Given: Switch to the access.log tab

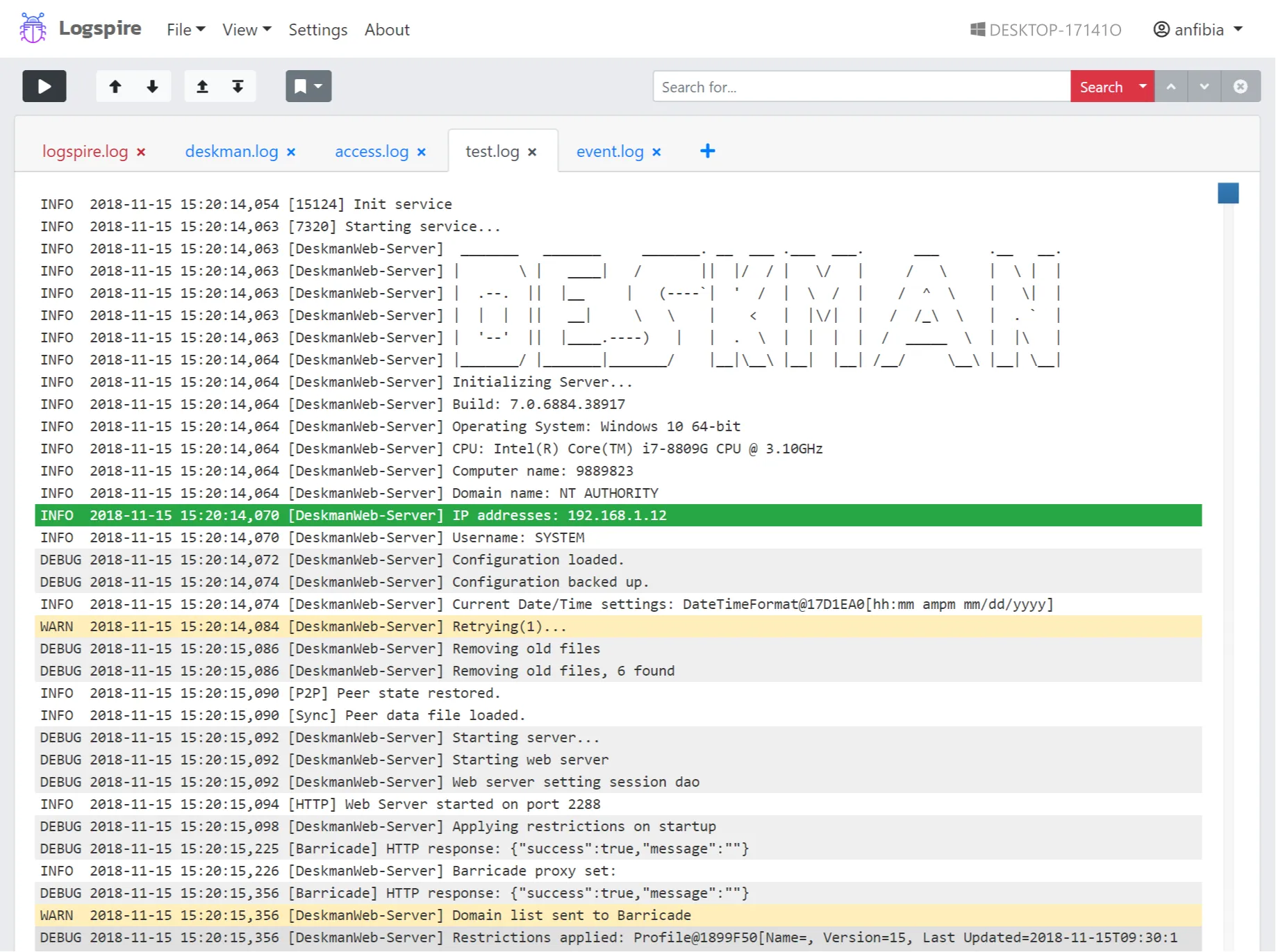Looking at the screenshot, I should coord(372,151).
